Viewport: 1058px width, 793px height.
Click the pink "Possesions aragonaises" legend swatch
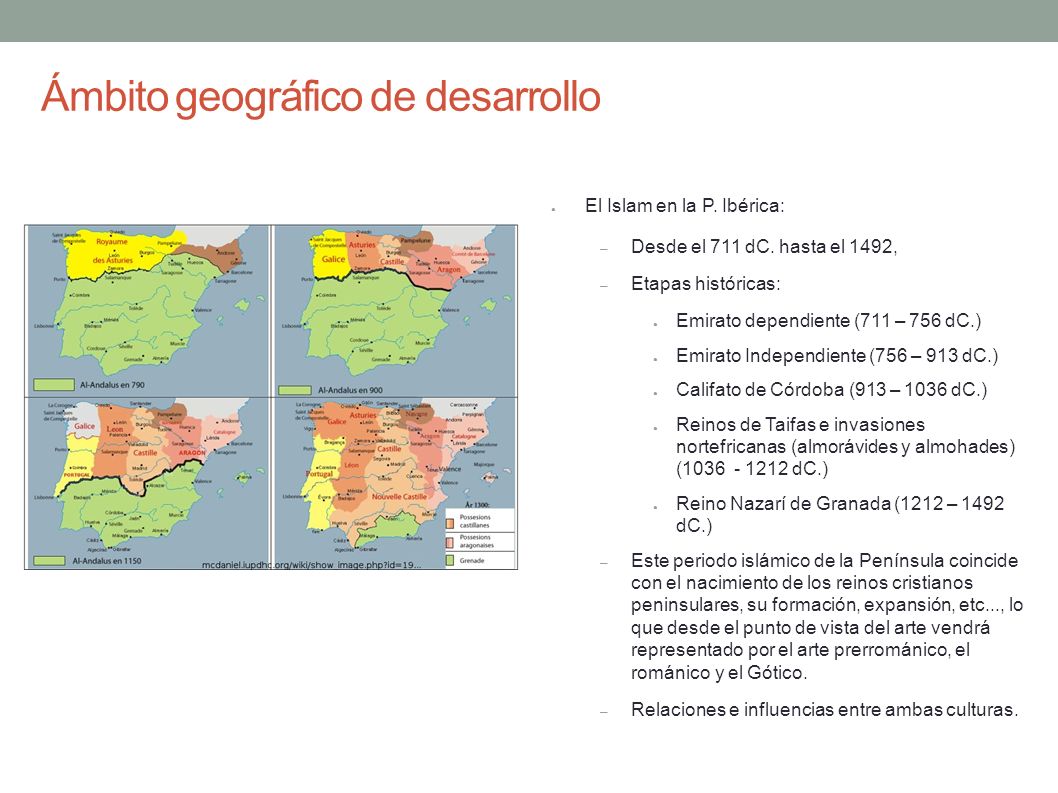tap(450, 541)
